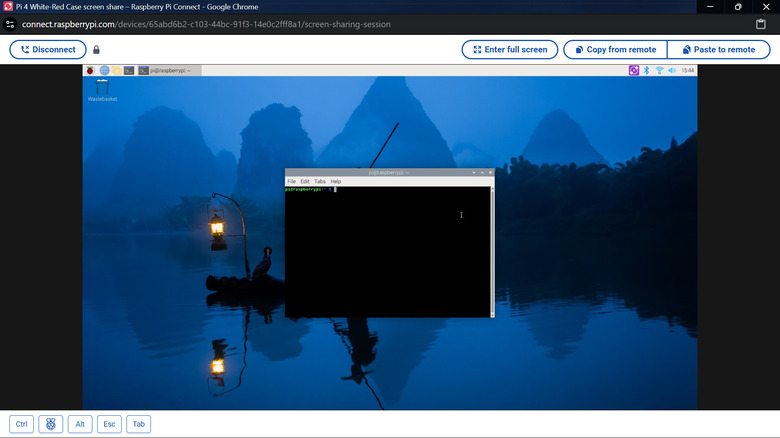
Task: Focus the terminal command prompt area
Action: (x=388, y=252)
